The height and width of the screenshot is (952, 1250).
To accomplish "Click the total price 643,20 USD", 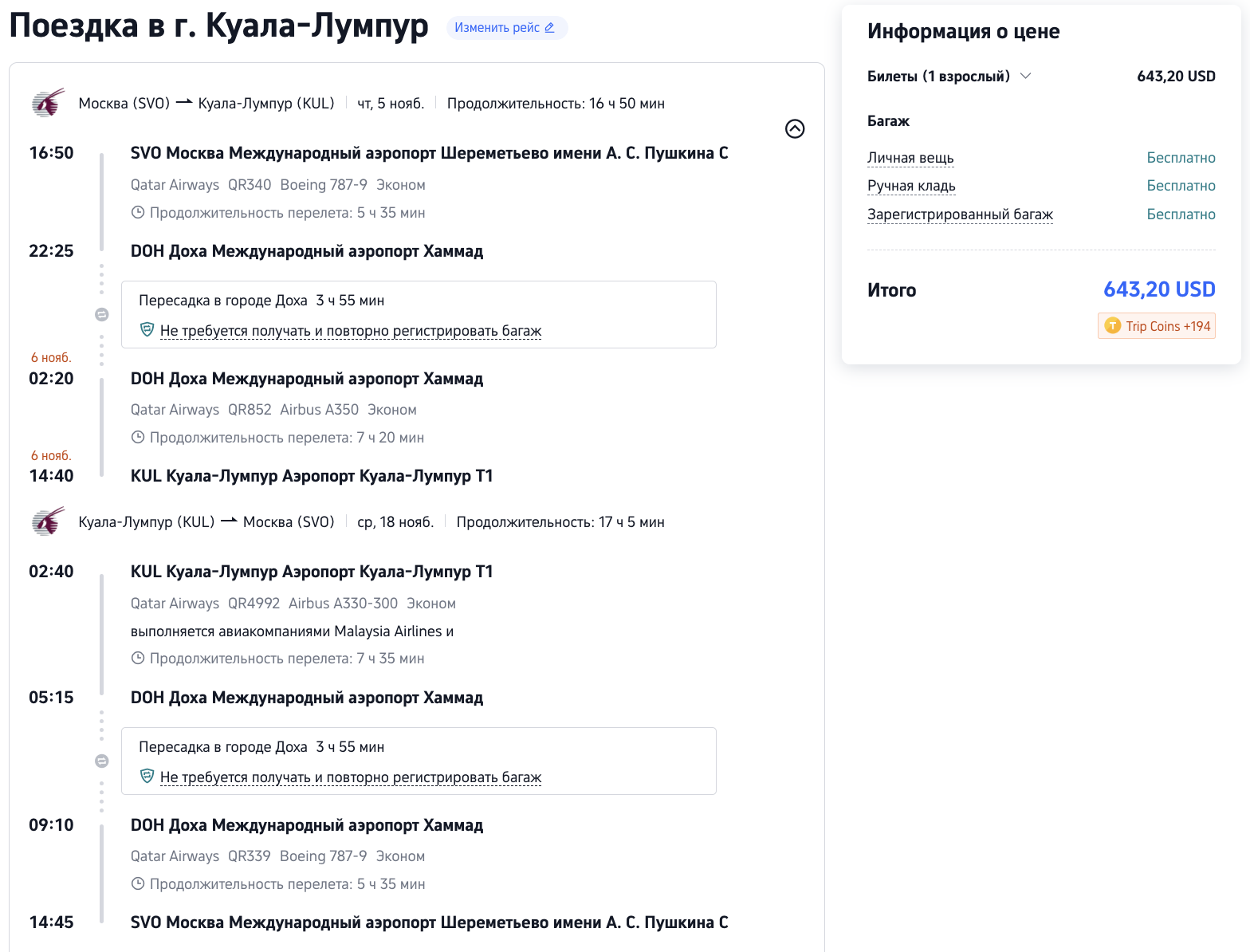I will point(1158,289).
